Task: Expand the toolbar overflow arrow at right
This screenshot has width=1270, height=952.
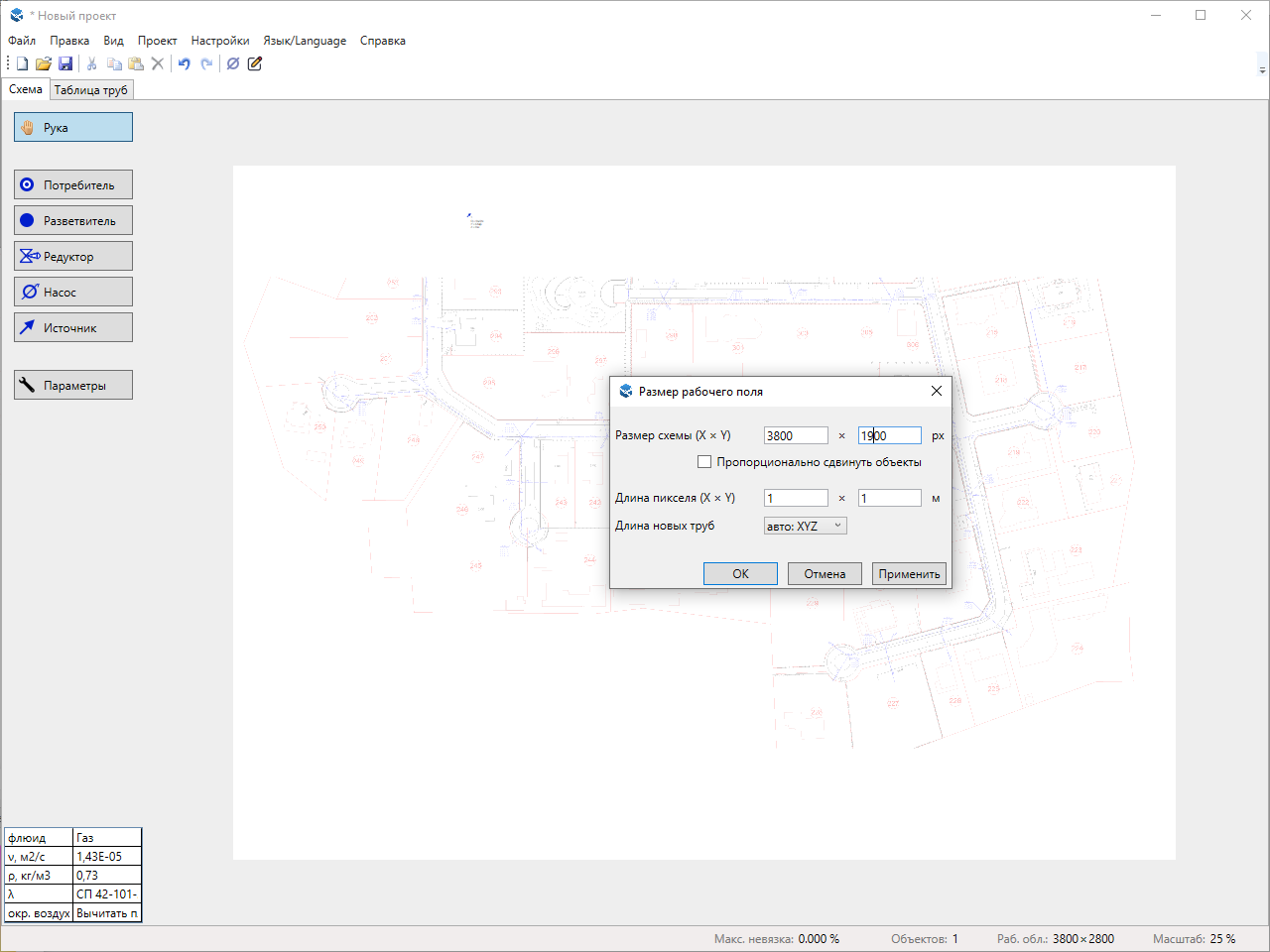Action: point(1262,69)
